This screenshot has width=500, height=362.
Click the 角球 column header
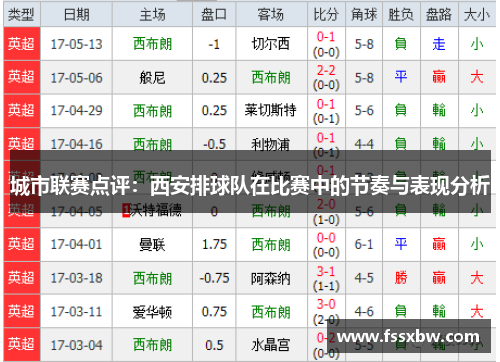pyautogui.click(x=364, y=14)
